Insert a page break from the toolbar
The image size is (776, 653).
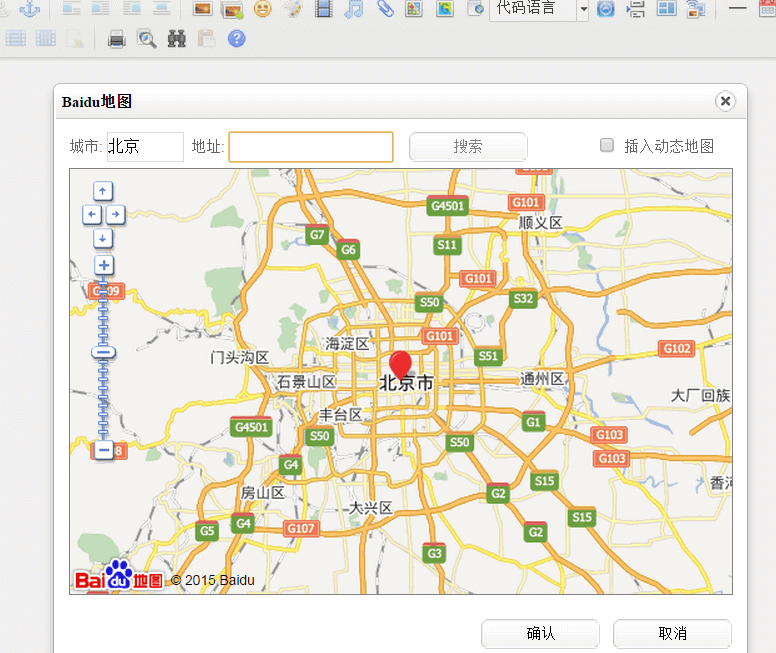tap(635, 8)
